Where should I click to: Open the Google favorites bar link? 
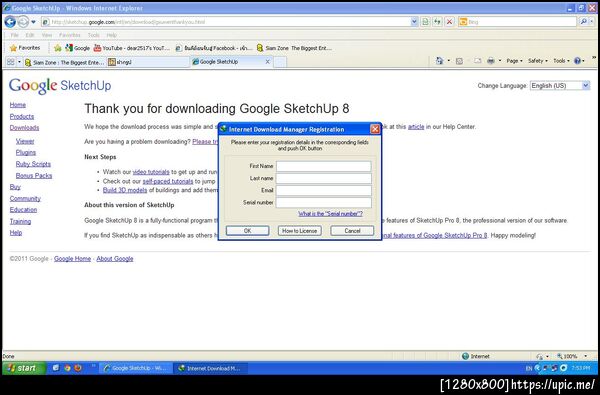(x=78, y=48)
